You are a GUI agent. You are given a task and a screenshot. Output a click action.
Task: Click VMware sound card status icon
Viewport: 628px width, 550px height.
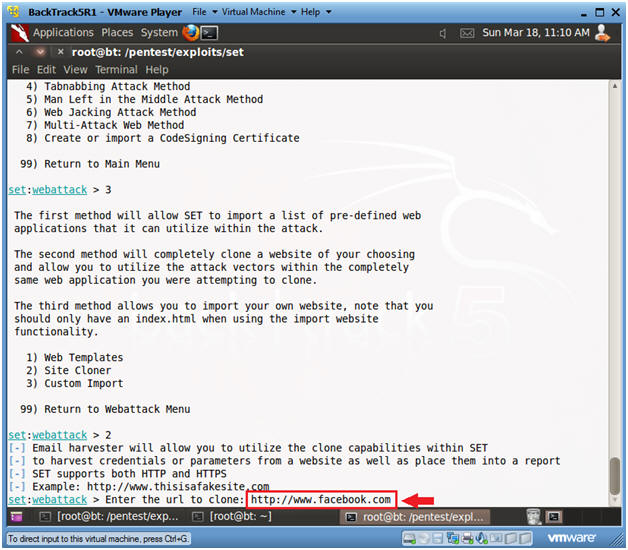tap(481, 538)
